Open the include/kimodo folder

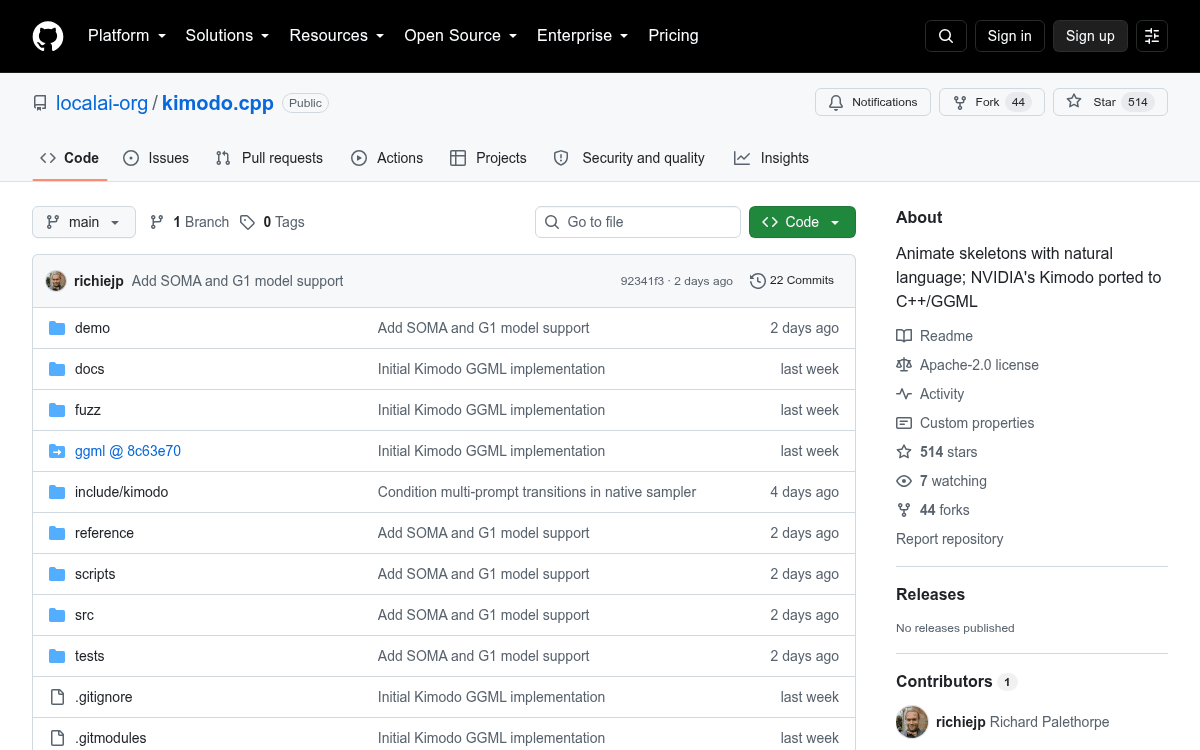pos(121,492)
